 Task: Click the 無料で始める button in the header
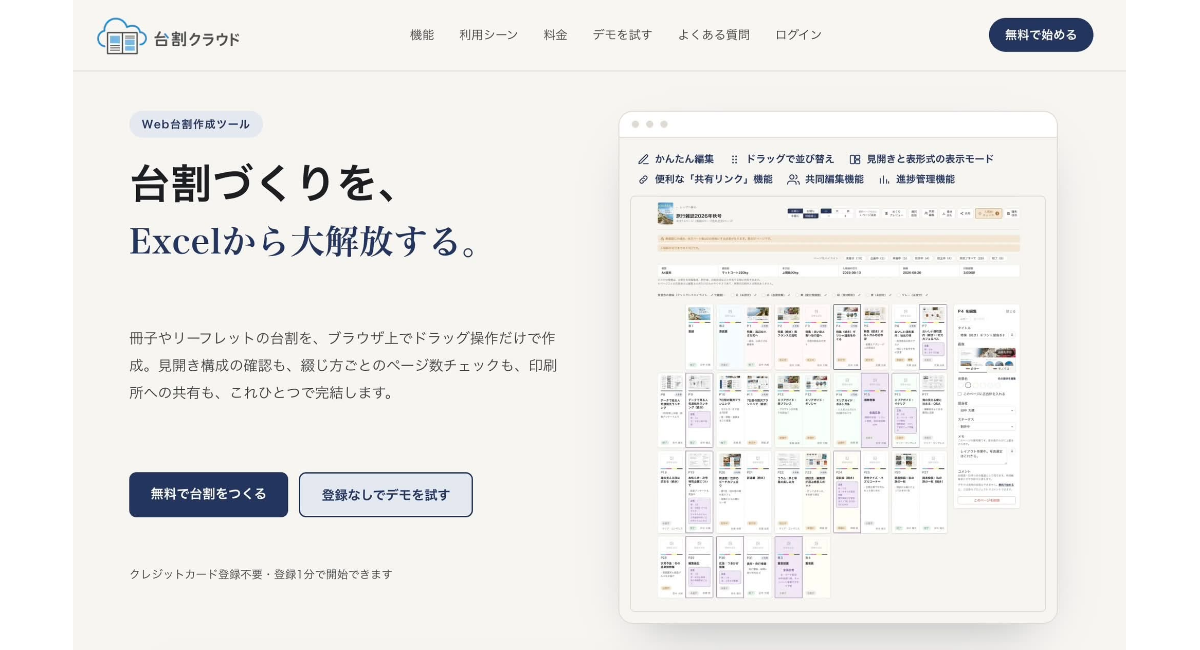[1041, 35]
